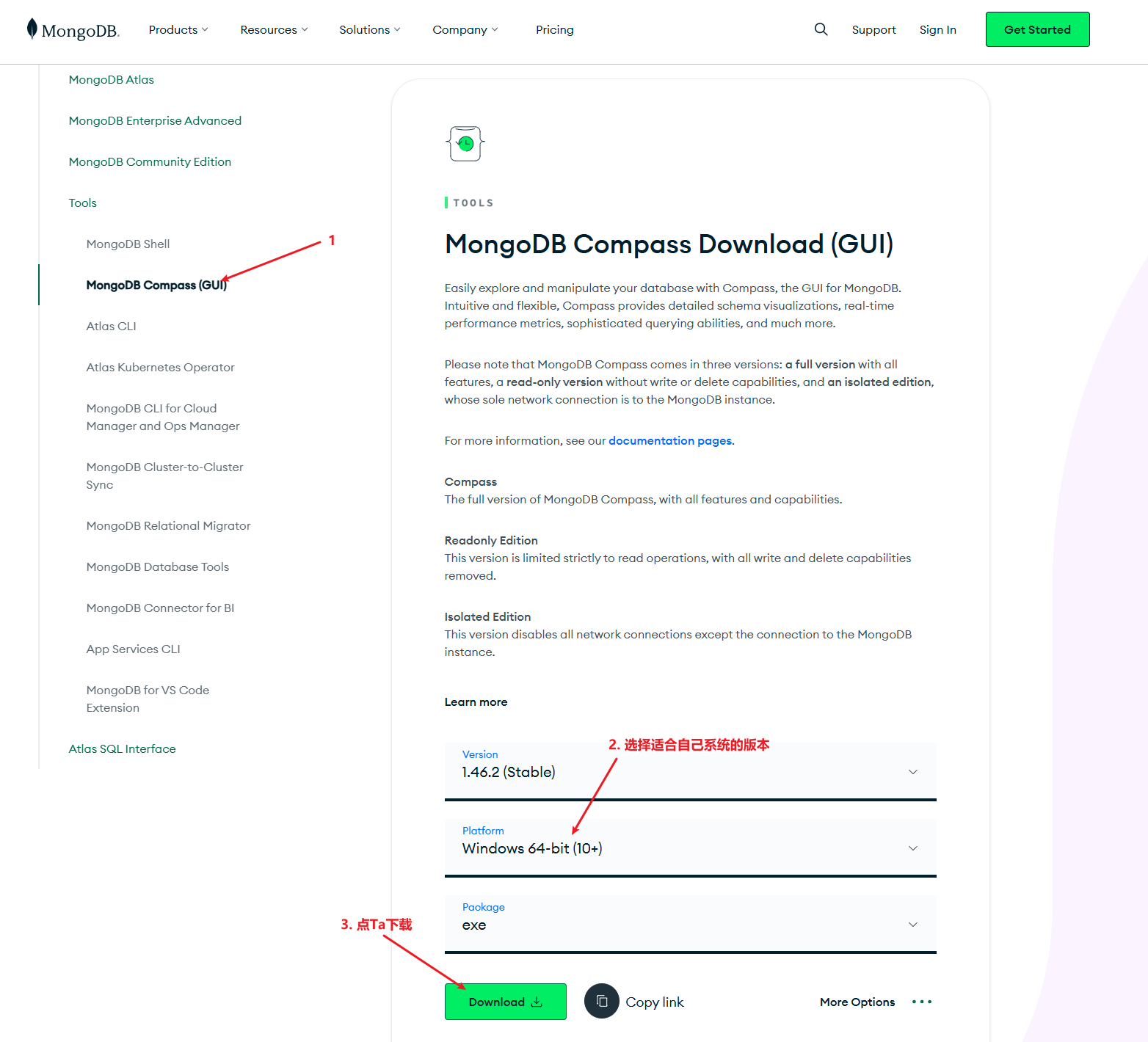Screen dimensions: 1148x1042
Task: Click the TOOLS category label
Action: click(473, 203)
